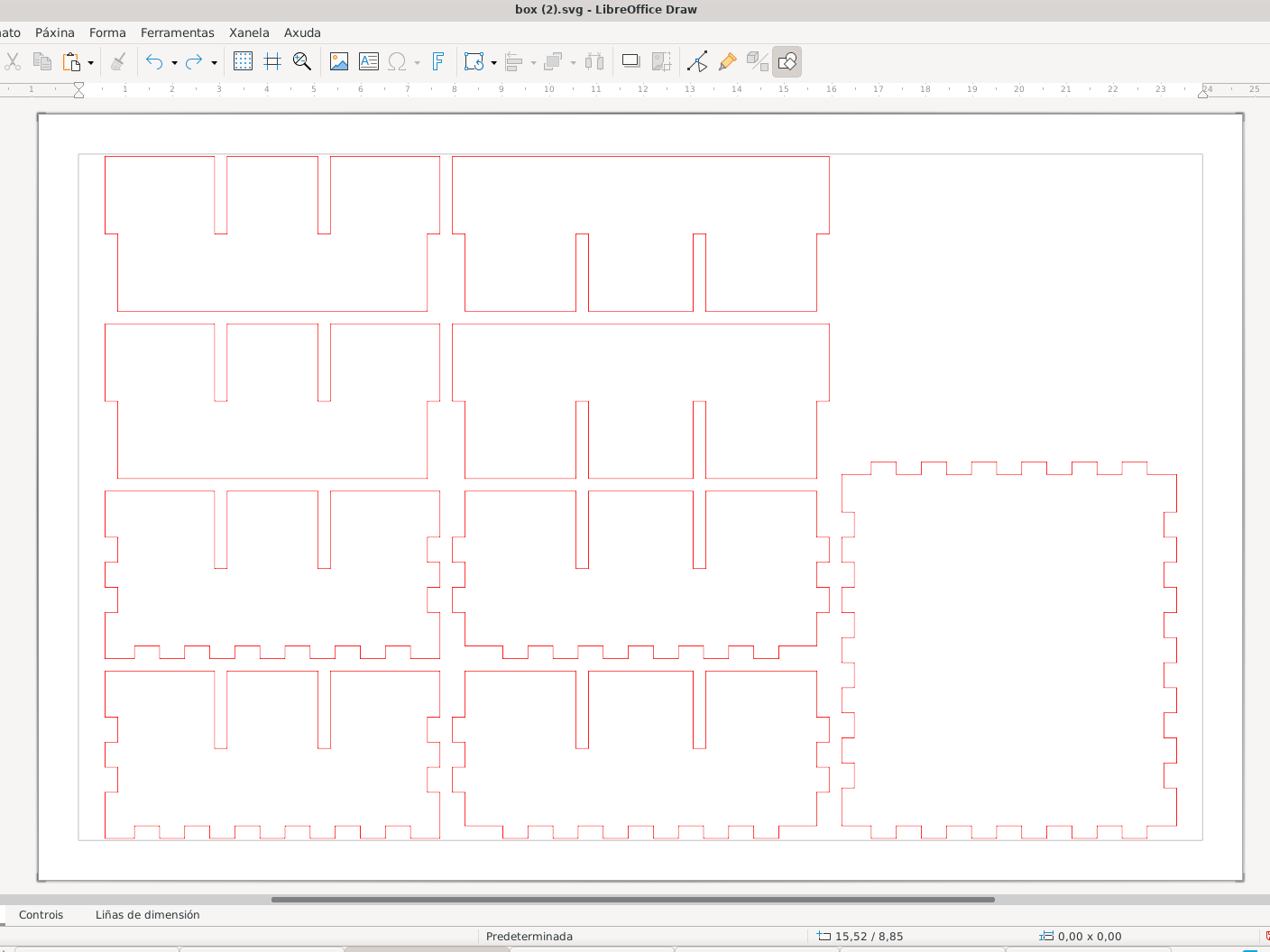Open the Paste options dropdown
Screen dimensions: 1270x952
pyautogui.click(x=90, y=61)
